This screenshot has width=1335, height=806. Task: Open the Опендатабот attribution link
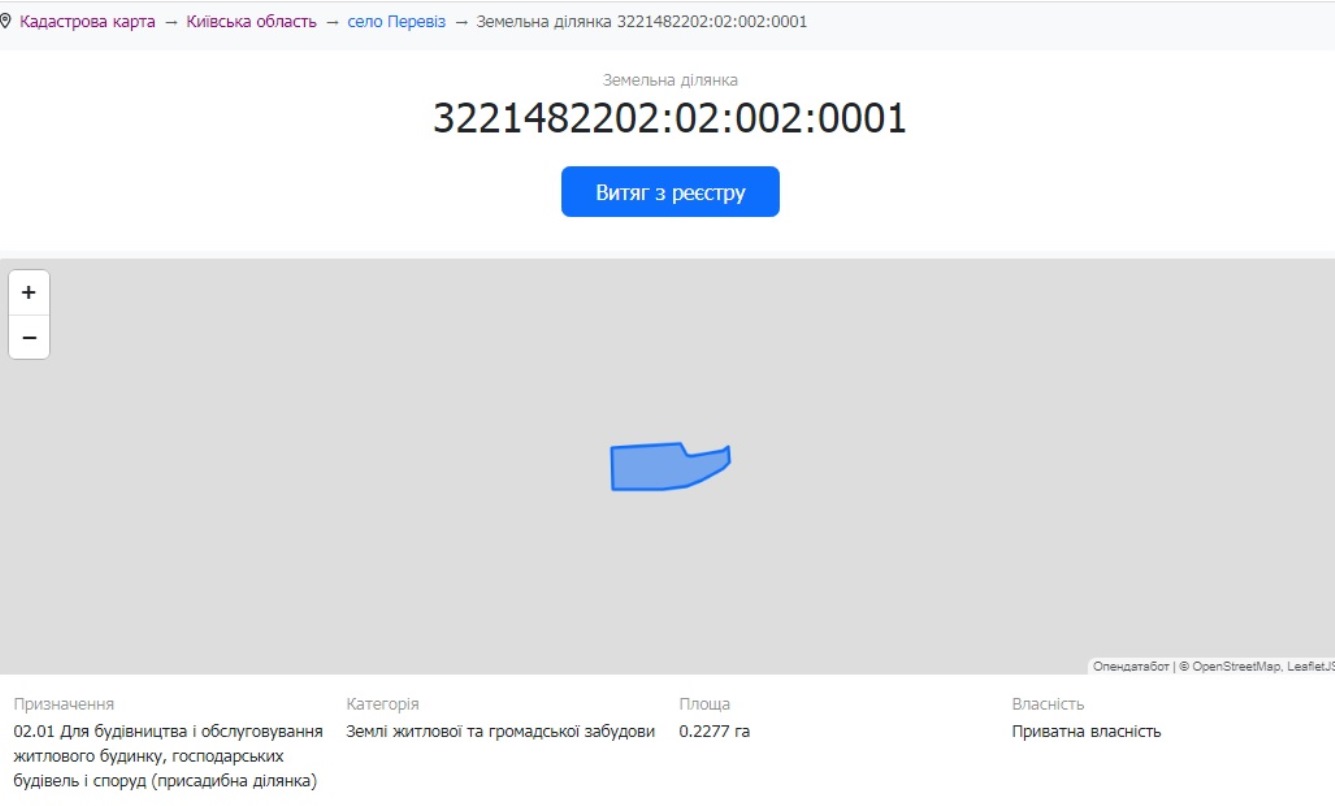tap(1130, 666)
